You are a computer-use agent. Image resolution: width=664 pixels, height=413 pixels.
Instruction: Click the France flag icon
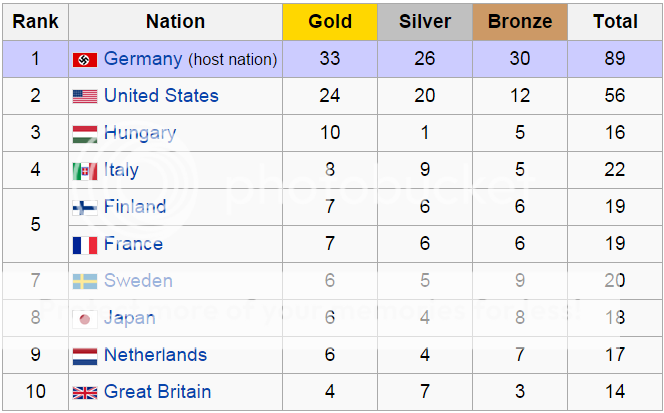tap(85, 245)
